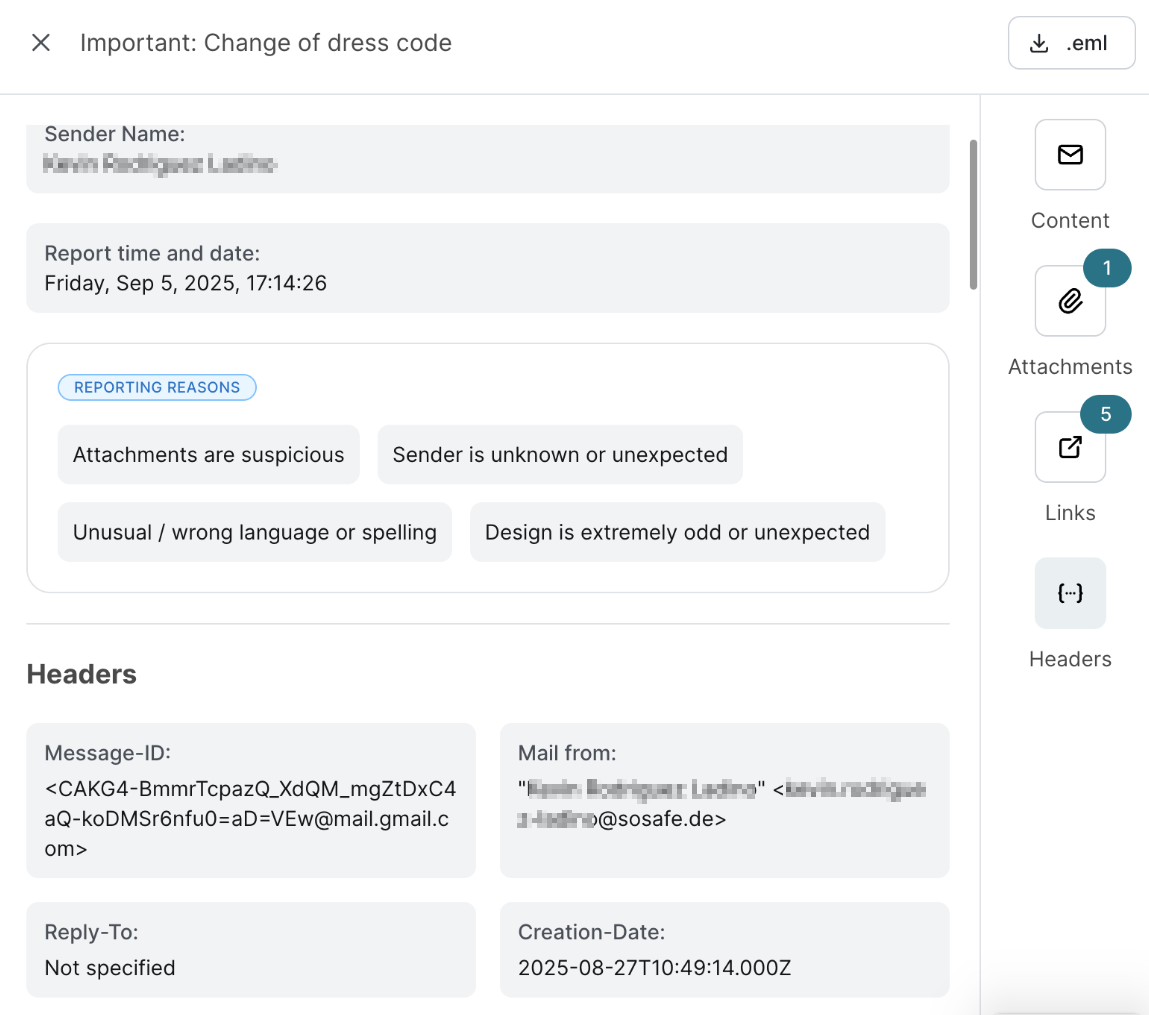
Task: Click 'Unusual / wrong language or spelling' tag
Action: coord(255,532)
